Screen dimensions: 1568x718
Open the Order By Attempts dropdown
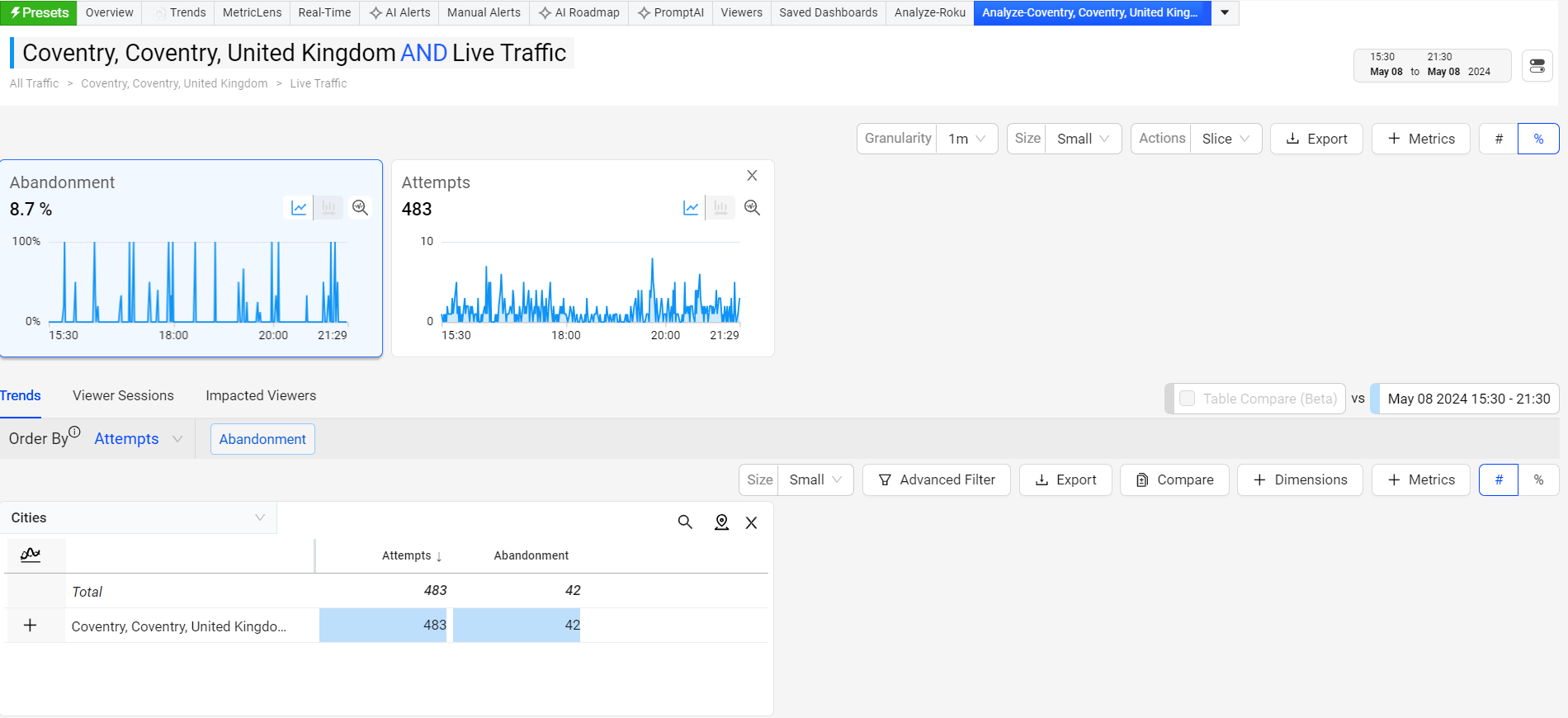point(138,439)
